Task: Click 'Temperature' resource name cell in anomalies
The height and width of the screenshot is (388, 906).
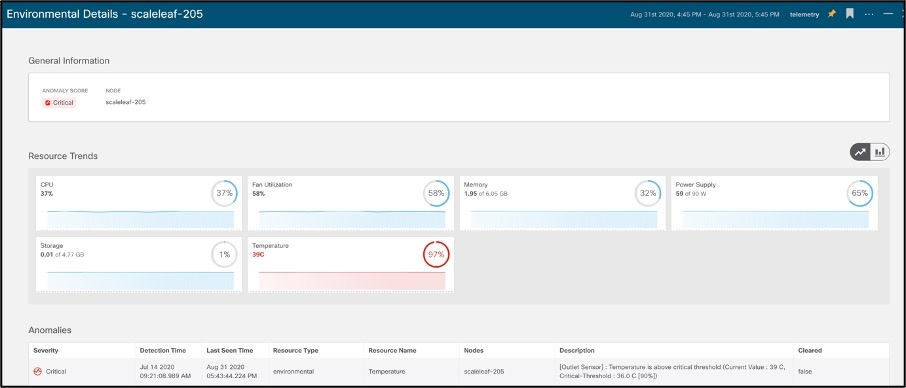Action: point(387,372)
